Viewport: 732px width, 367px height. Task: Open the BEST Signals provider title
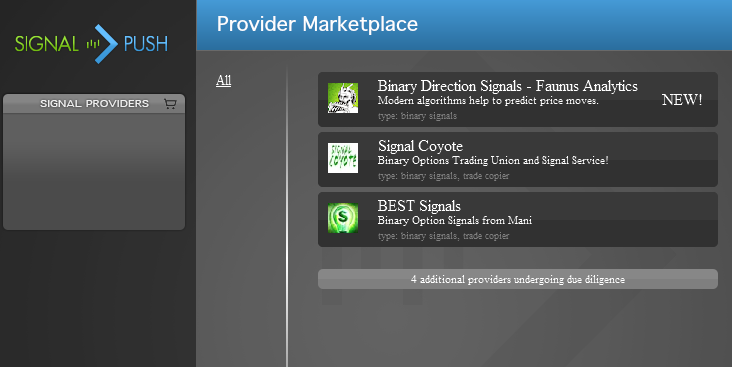point(419,206)
